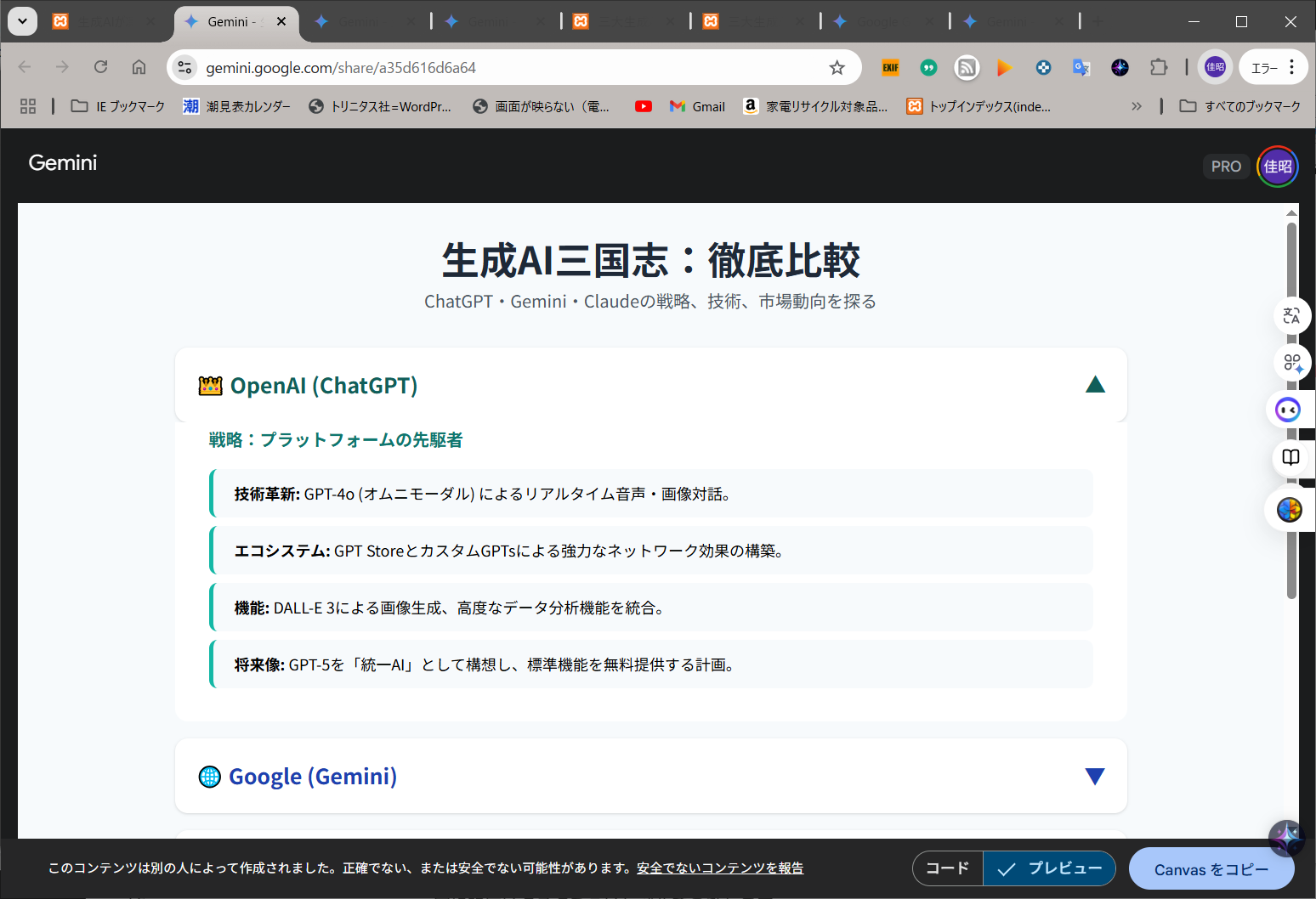The image size is (1316, 899).
Task: Open the Google Translate extension
Action: tap(1081, 68)
